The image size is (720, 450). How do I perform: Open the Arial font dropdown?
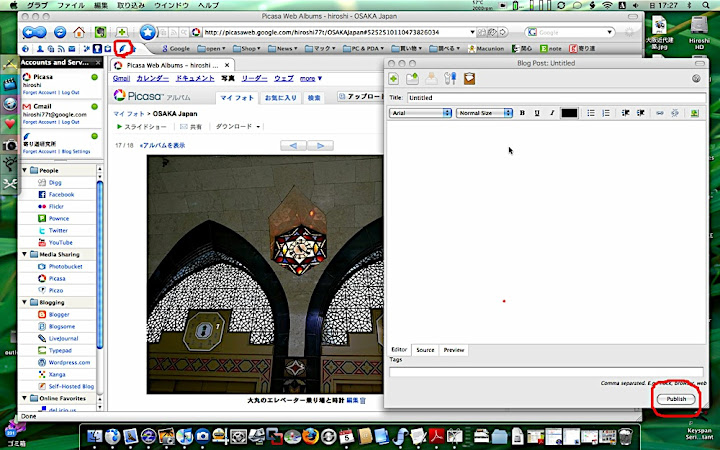click(420, 113)
